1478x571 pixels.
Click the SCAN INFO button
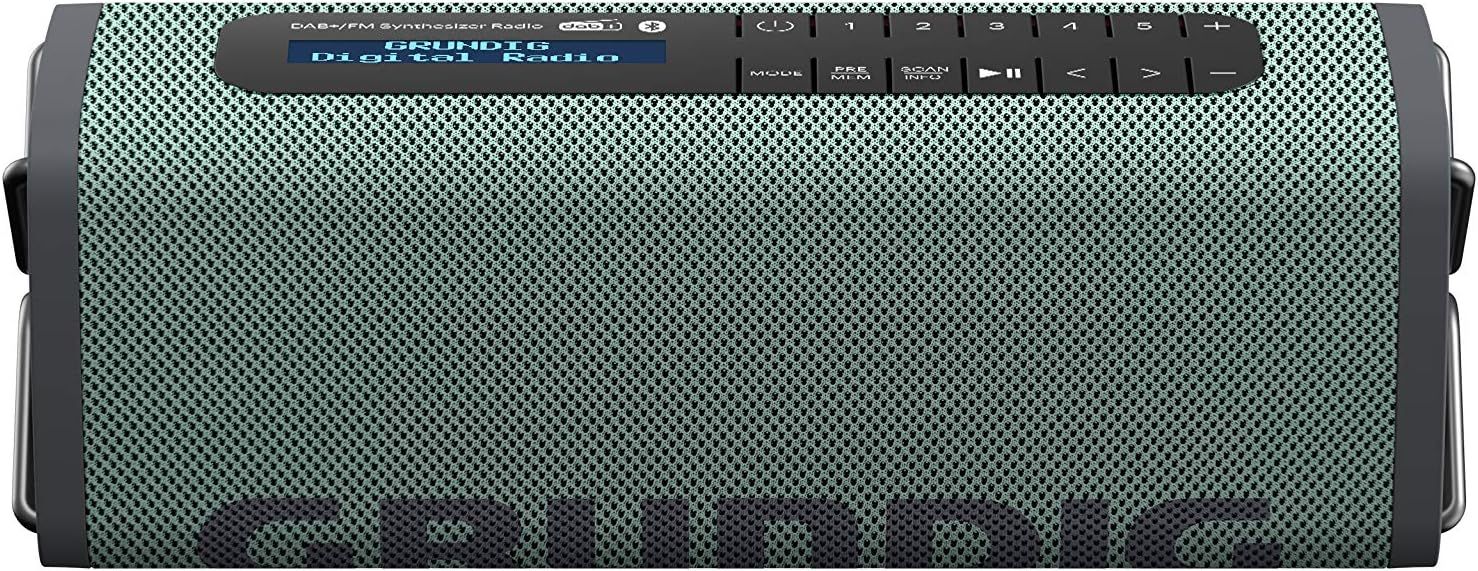pyautogui.click(x=924, y=73)
